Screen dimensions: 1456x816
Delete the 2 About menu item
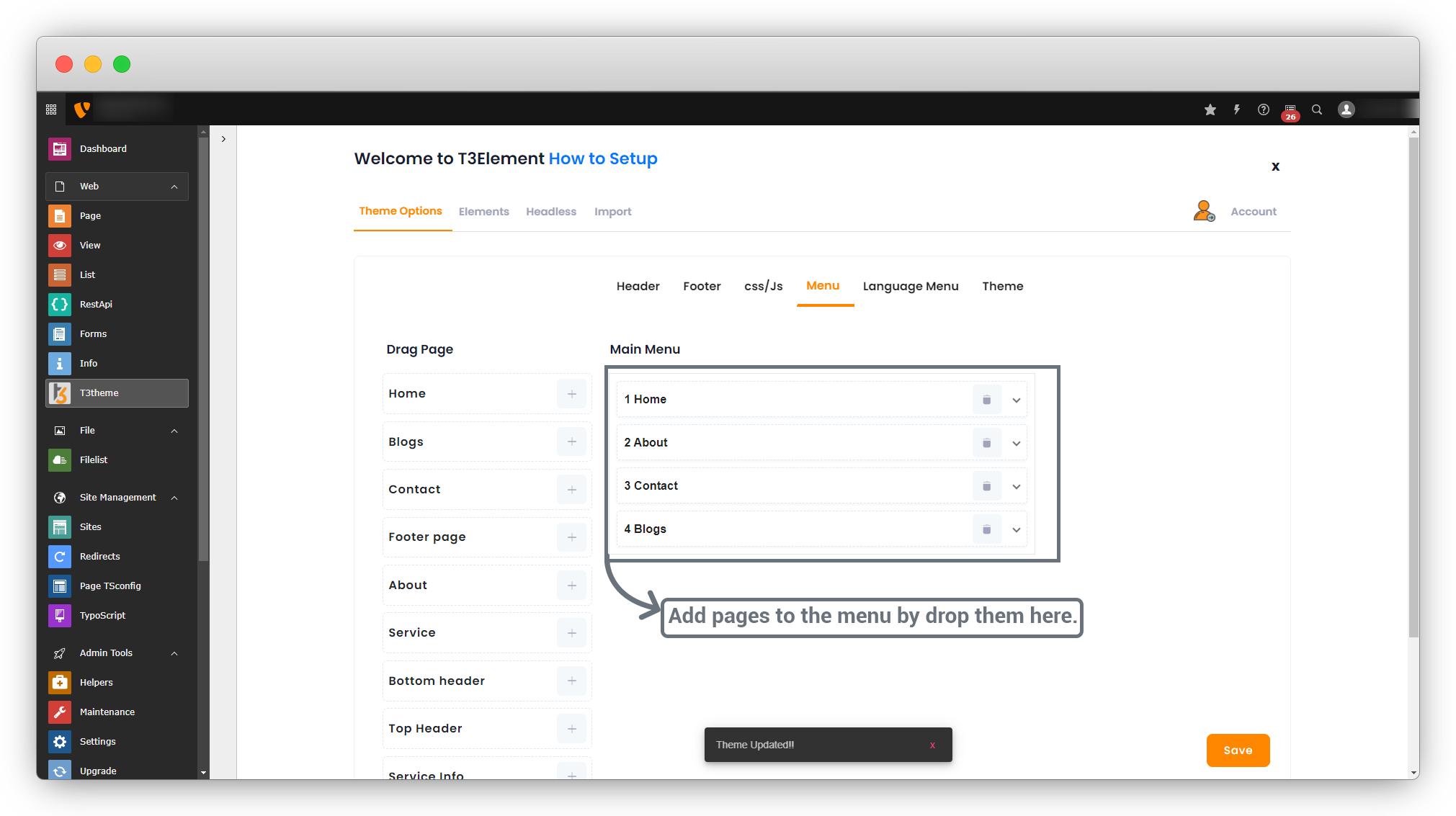[987, 443]
